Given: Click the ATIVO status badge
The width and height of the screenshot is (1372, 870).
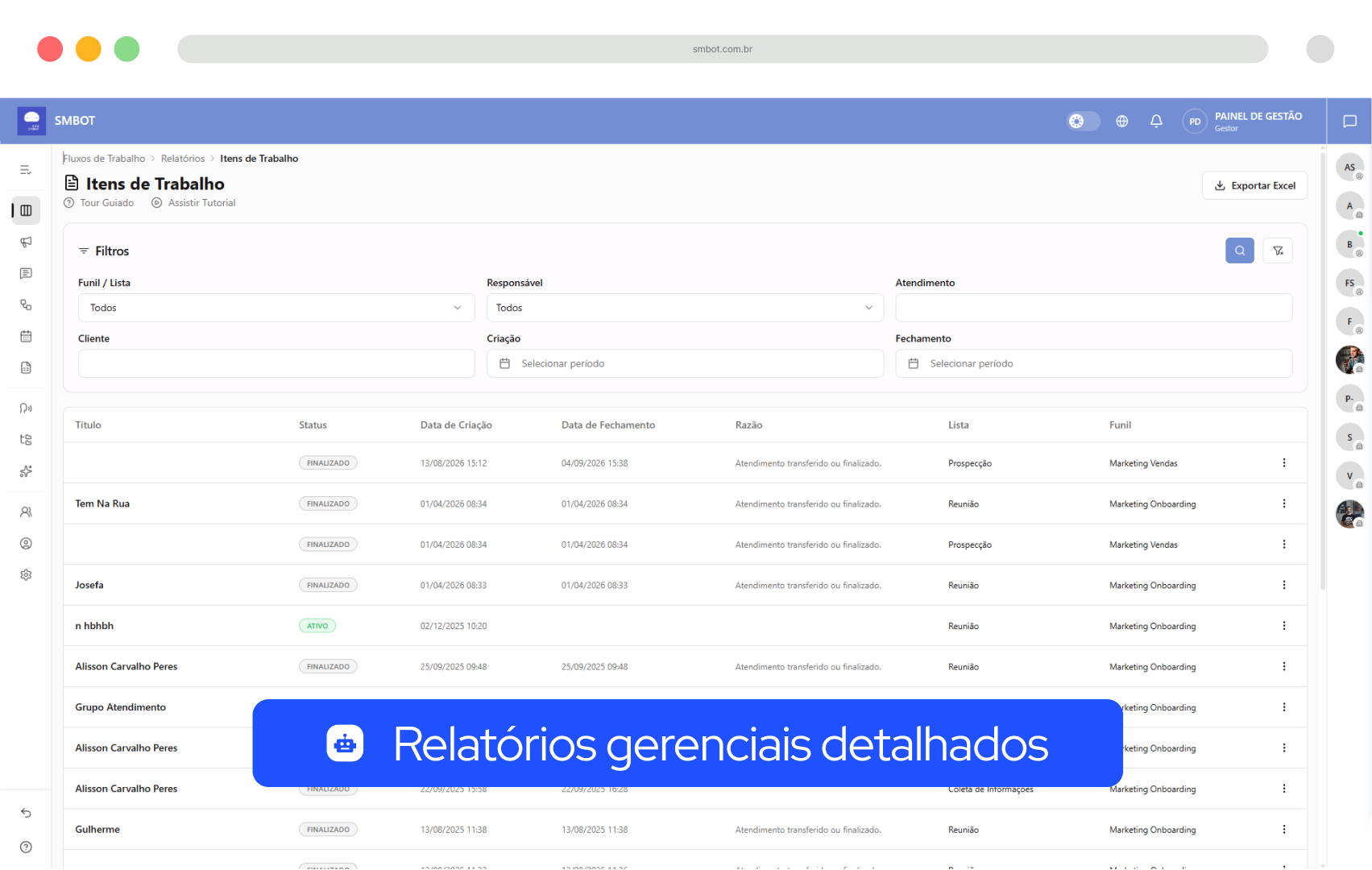Looking at the screenshot, I should 317,626.
